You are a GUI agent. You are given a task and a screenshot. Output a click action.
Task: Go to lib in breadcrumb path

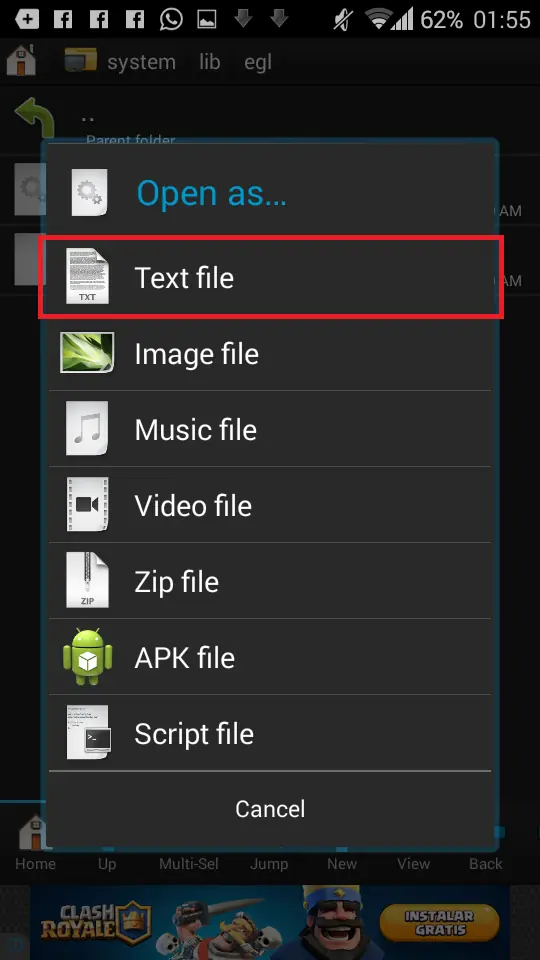click(x=209, y=62)
